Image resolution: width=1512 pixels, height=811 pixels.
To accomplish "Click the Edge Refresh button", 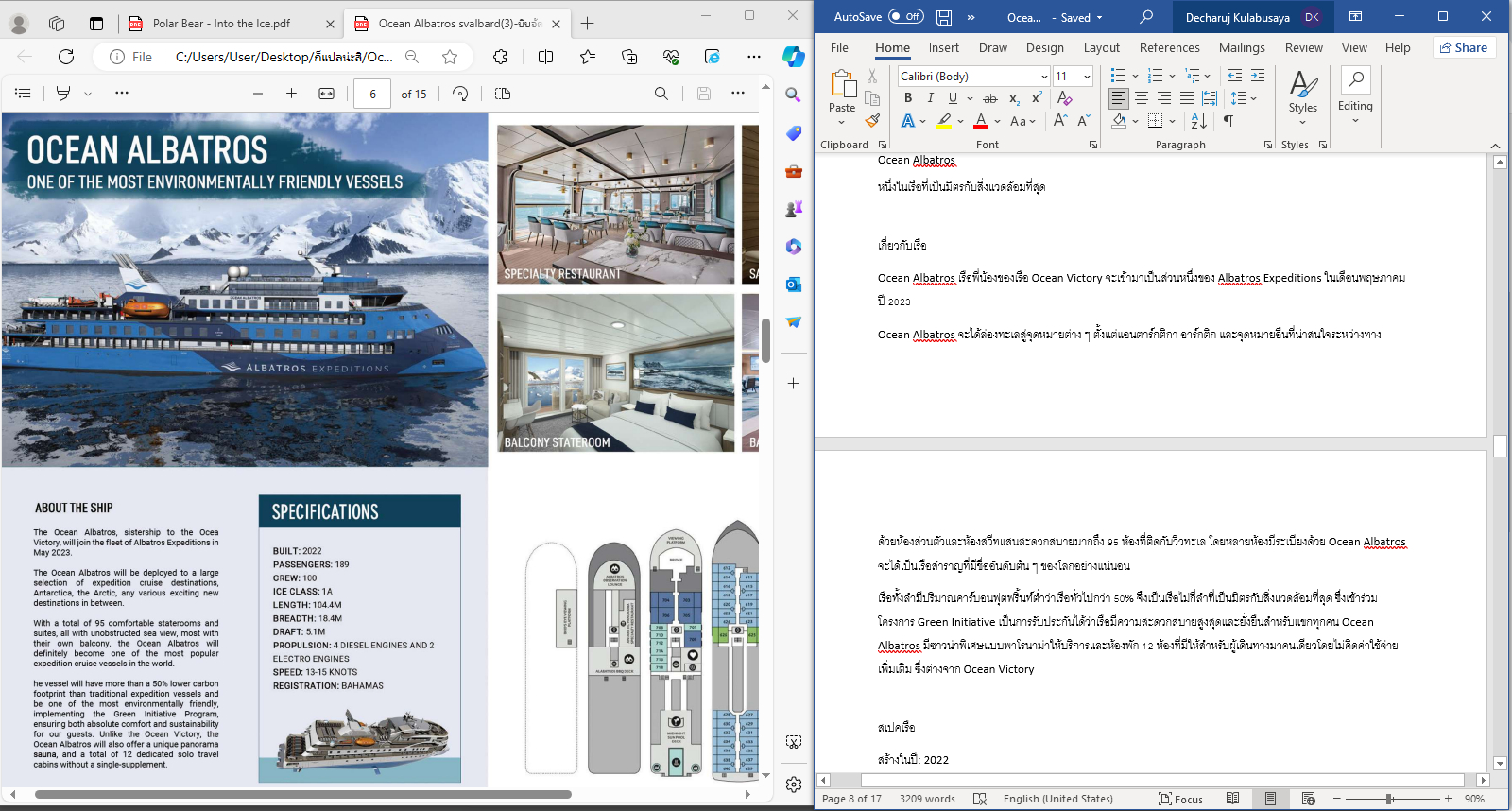I will 66,57.
